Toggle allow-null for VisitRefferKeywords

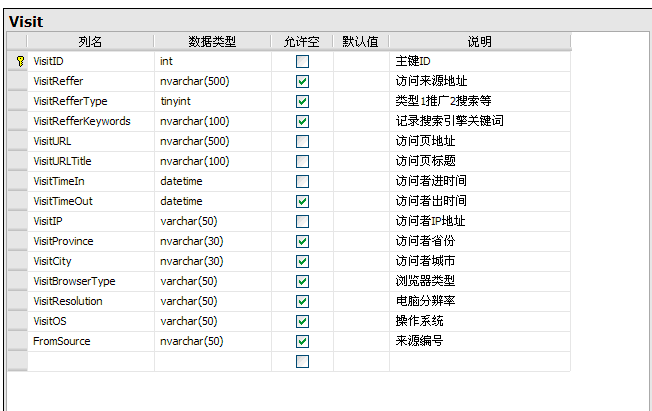pos(302,121)
